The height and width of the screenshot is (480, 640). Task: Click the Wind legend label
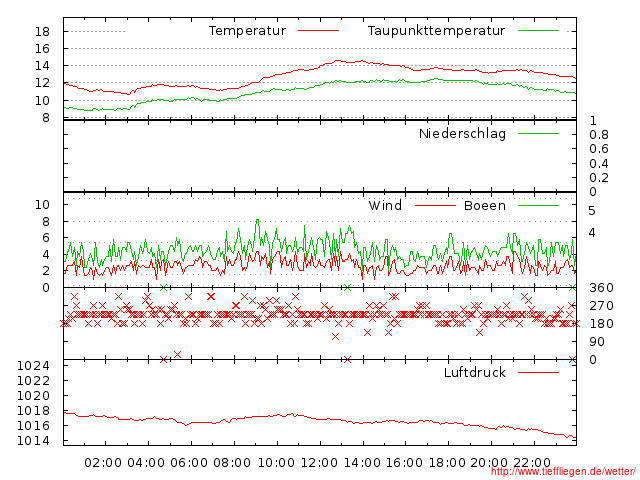pos(385,205)
